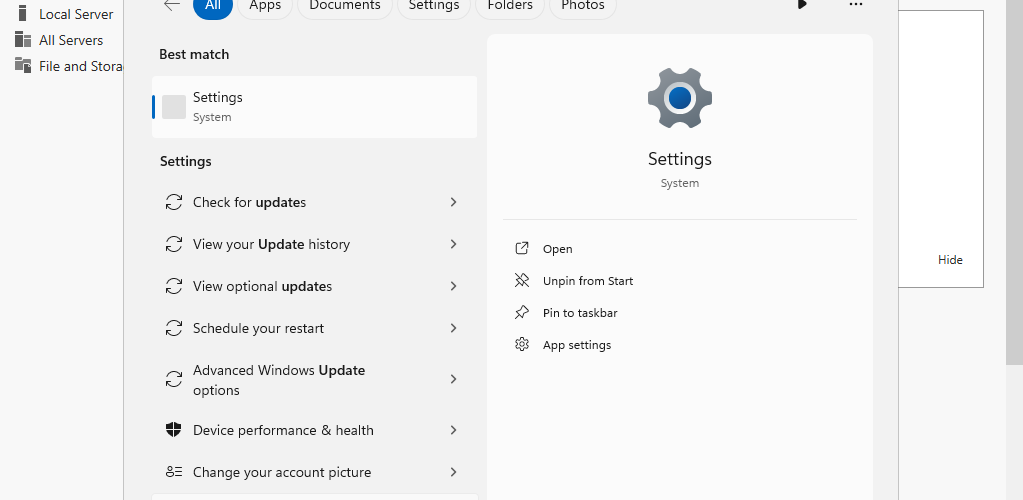This screenshot has height=500, width=1023.
Task: Open App settings for Settings
Action: point(577,345)
